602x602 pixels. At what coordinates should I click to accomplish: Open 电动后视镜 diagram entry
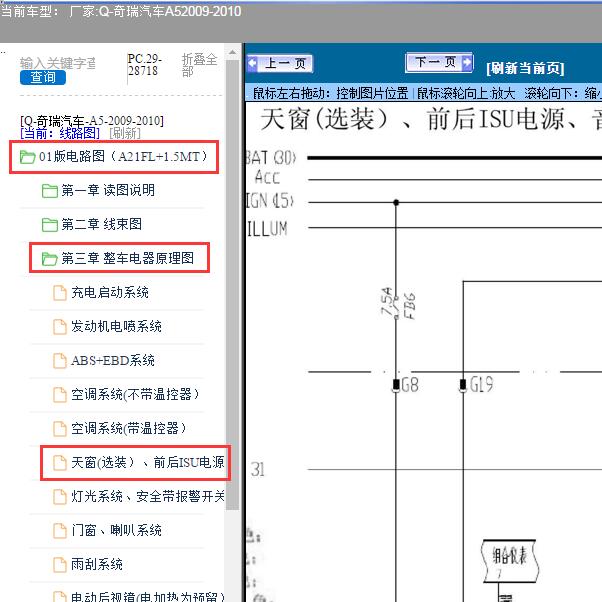coord(148,597)
